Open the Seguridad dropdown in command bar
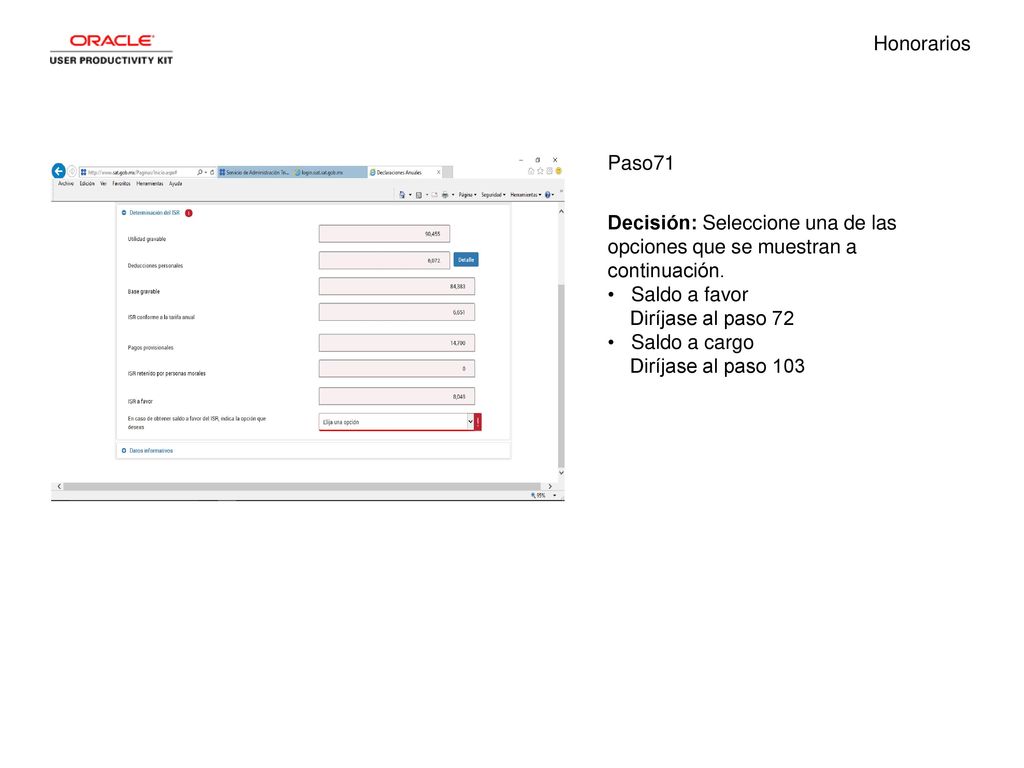Screen dimensions: 1024x768 tap(493, 195)
